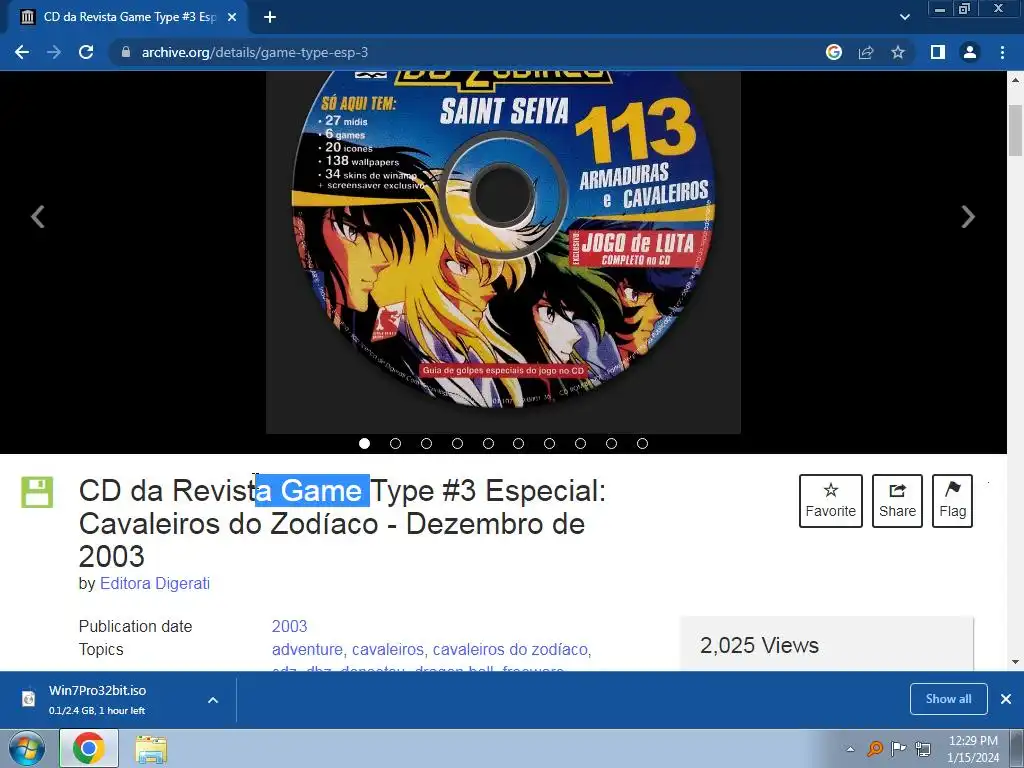This screenshot has height=768, width=1024.
Task: Click the page scrollbar down arrow
Action: [x=1016, y=662]
